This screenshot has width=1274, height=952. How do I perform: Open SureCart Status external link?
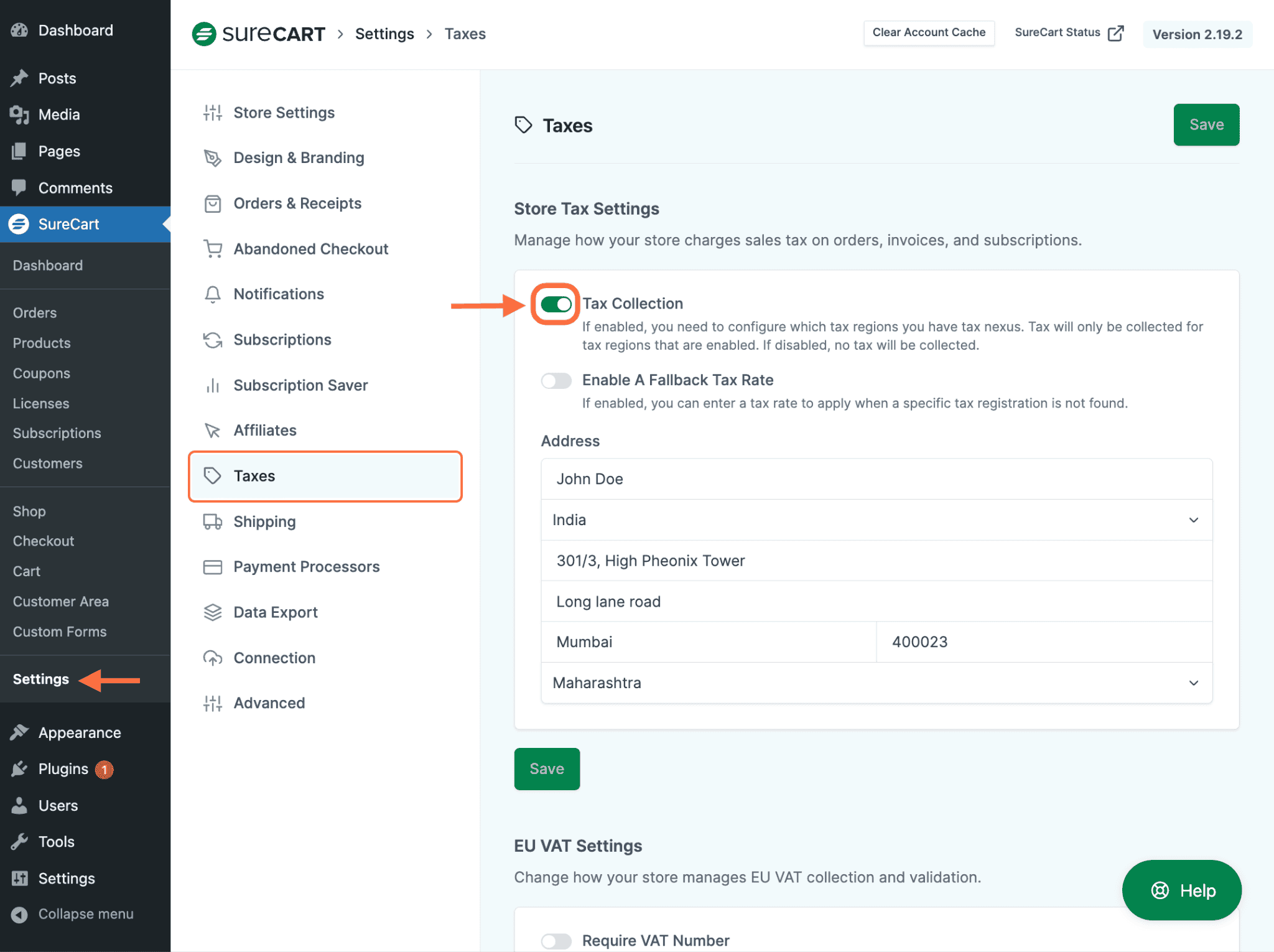[x=1067, y=32]
